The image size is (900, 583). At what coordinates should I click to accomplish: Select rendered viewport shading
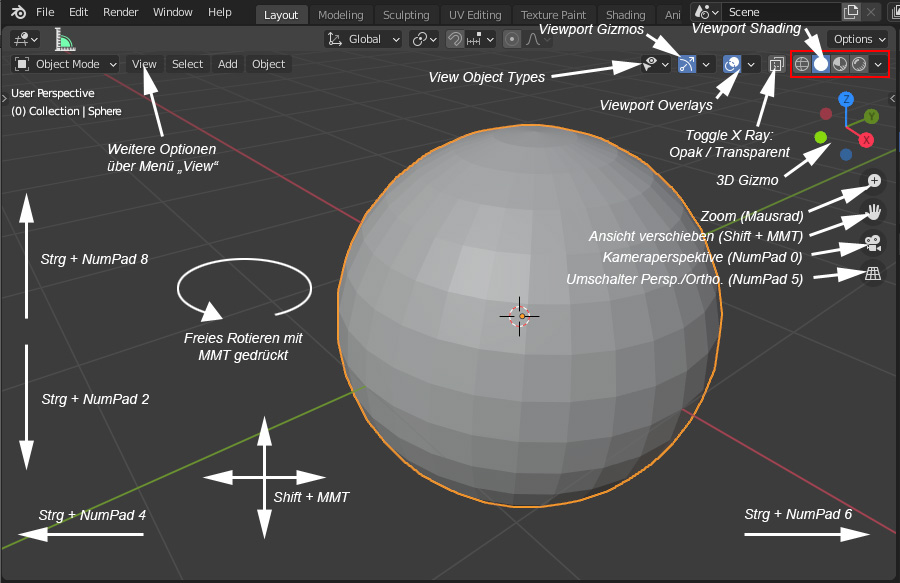(x=859, y=64)
